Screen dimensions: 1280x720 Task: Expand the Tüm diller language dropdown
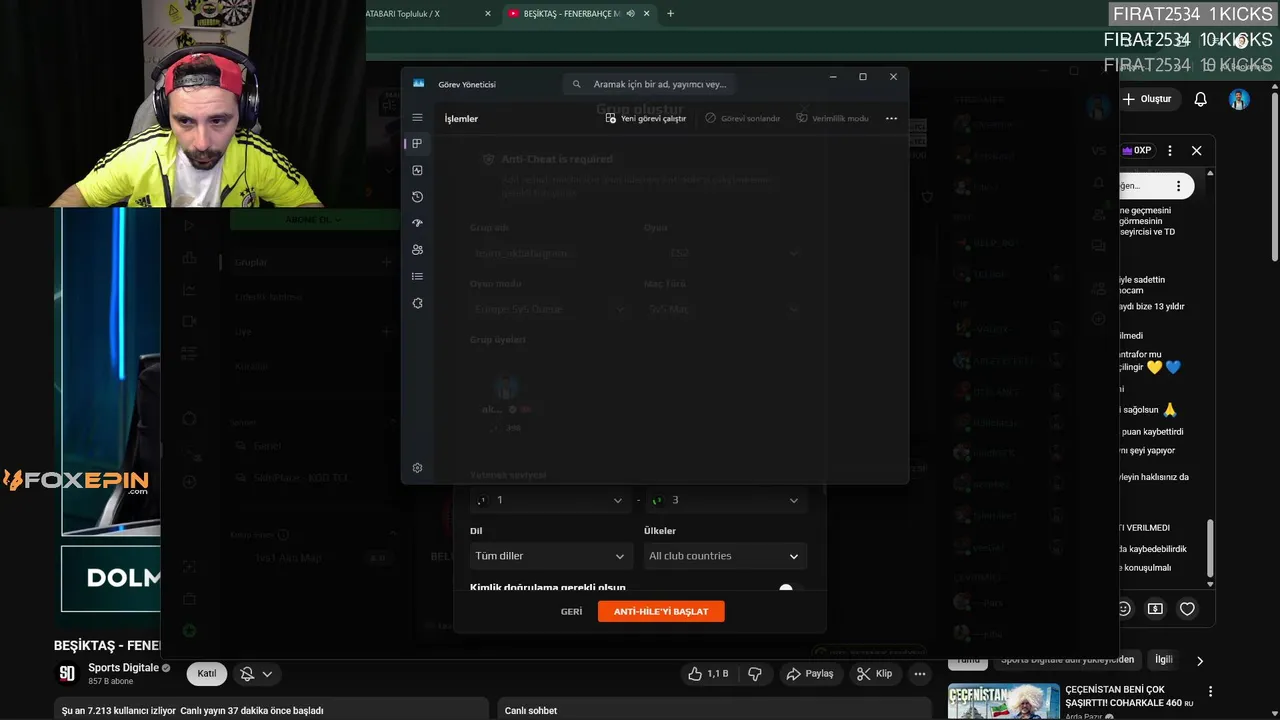click(x=550, y=556)
